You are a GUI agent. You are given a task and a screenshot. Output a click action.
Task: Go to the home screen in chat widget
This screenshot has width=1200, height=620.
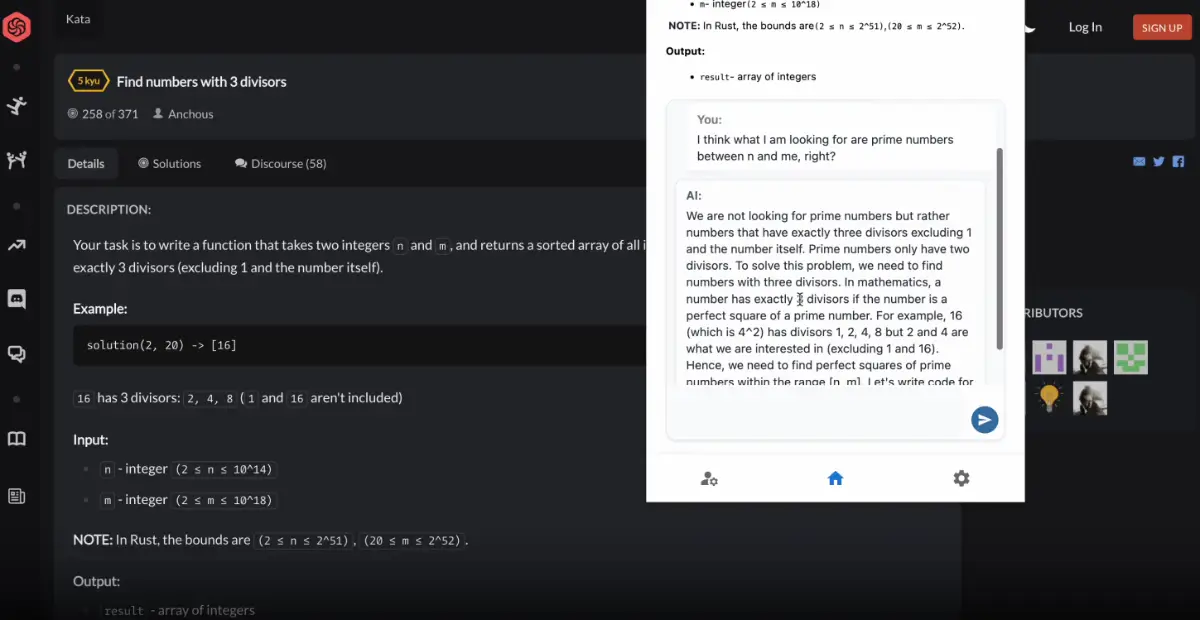tap(835, 478)
